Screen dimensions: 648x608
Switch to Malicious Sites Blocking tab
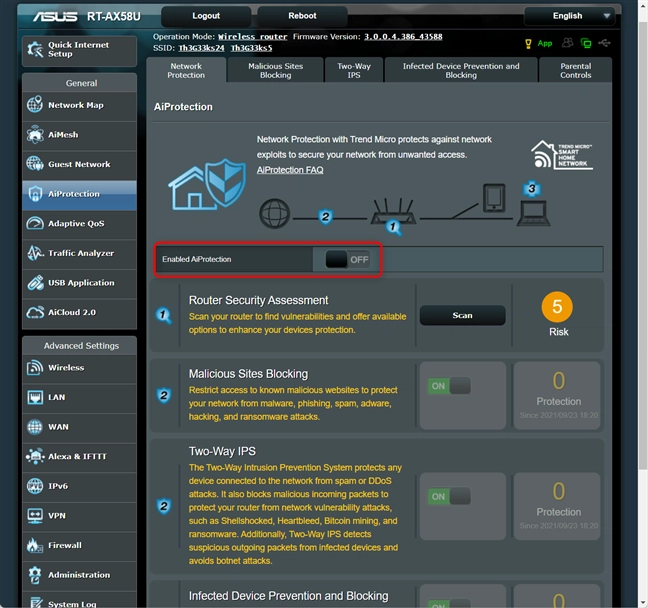point(275,70)
